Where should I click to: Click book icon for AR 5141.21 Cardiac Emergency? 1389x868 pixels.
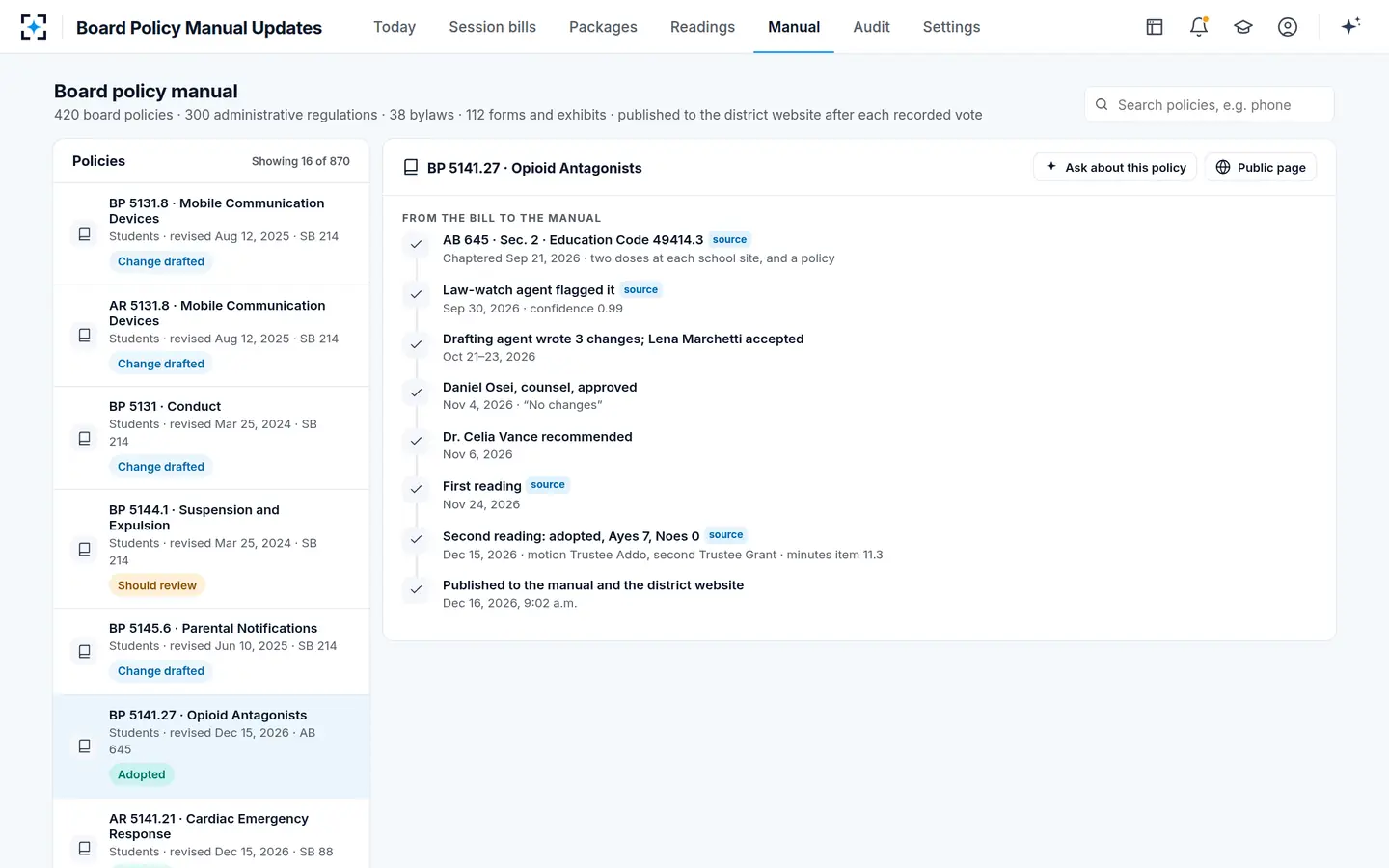[x=85, y=849]
